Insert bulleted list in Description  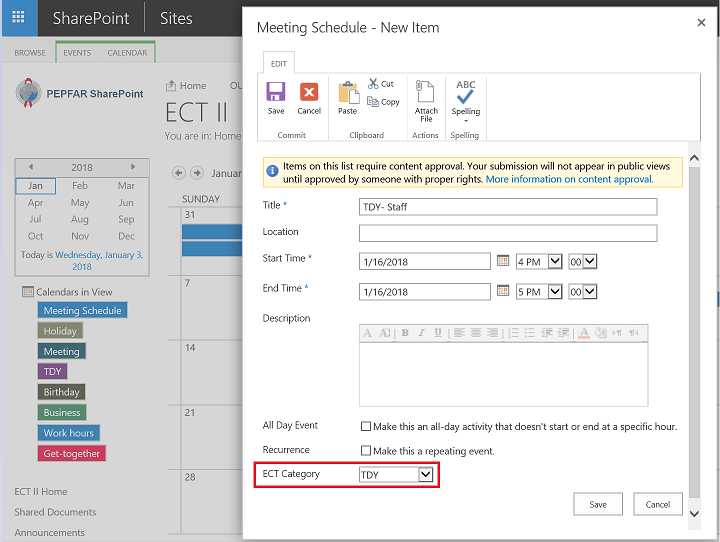point(529,333)
